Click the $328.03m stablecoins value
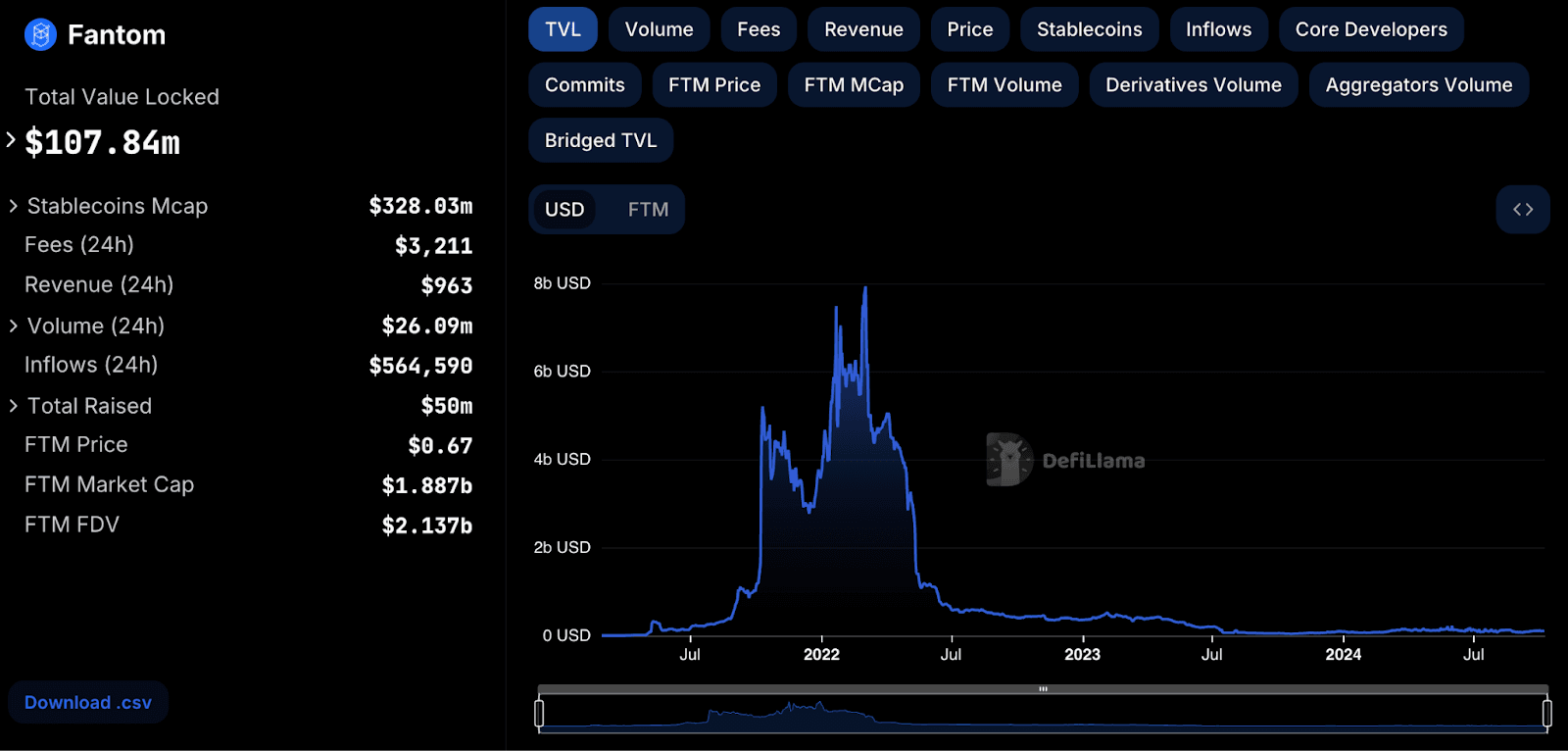Viewport: 1568px width, 751px height. coord(420,206)
